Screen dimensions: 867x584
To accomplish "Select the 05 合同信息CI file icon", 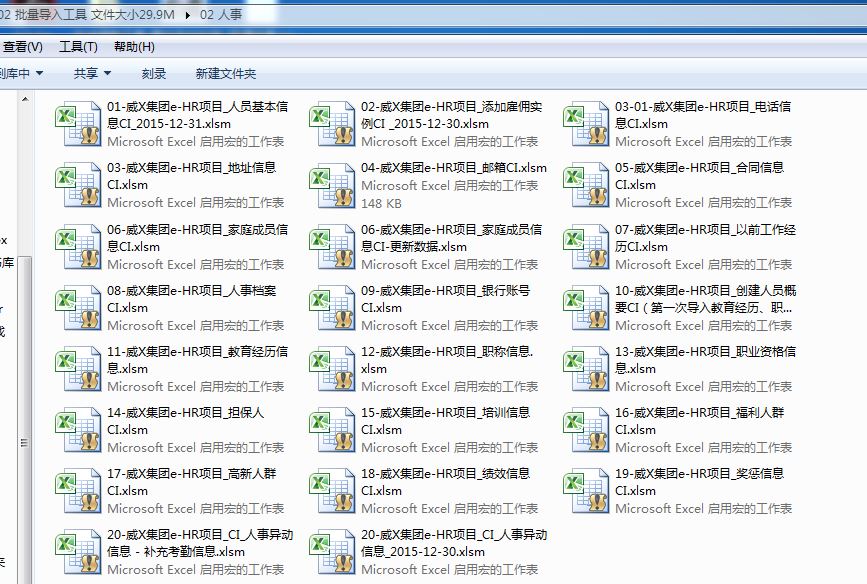I will 586,185.
